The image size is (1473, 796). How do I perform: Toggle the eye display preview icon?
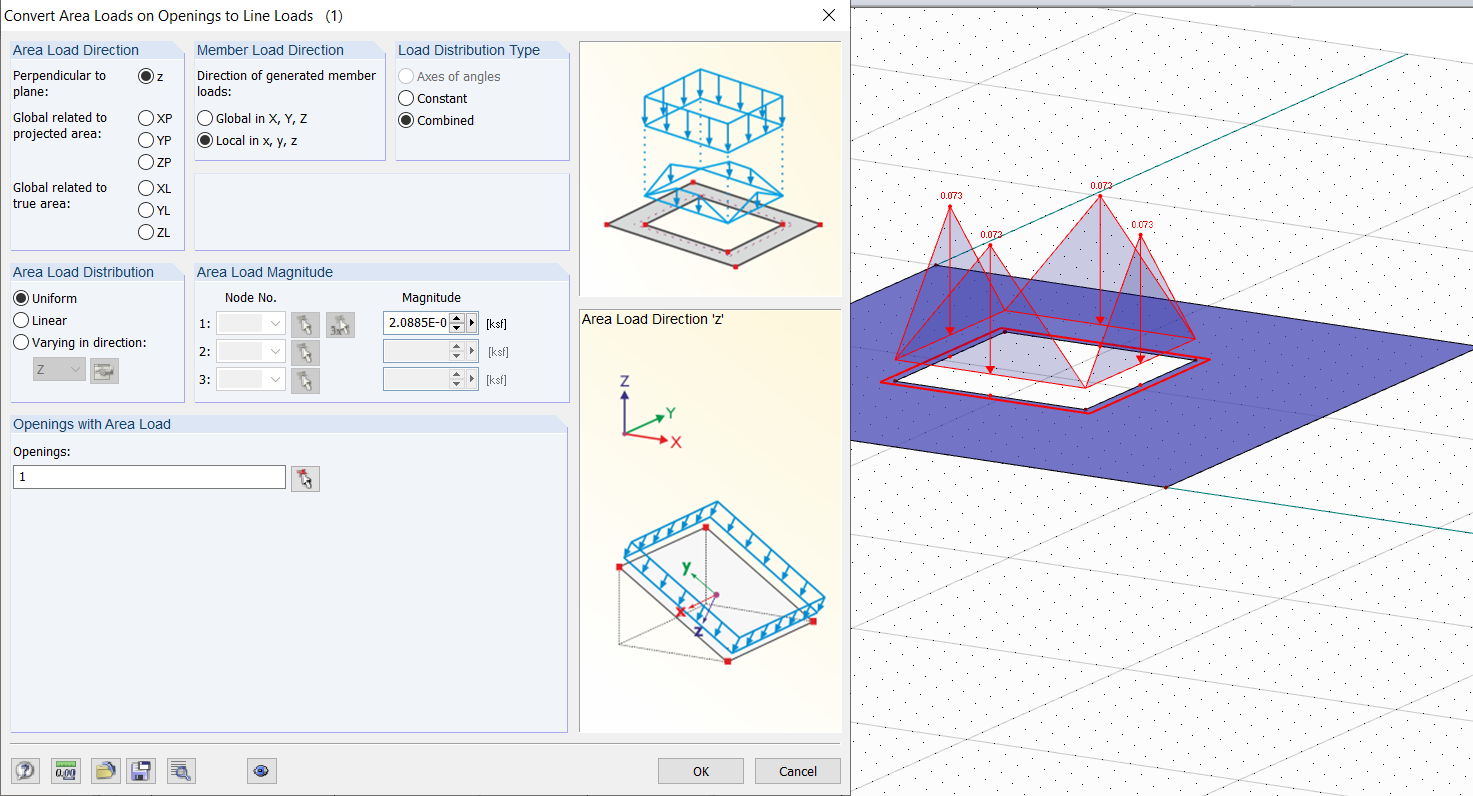[x=261, y=771]
